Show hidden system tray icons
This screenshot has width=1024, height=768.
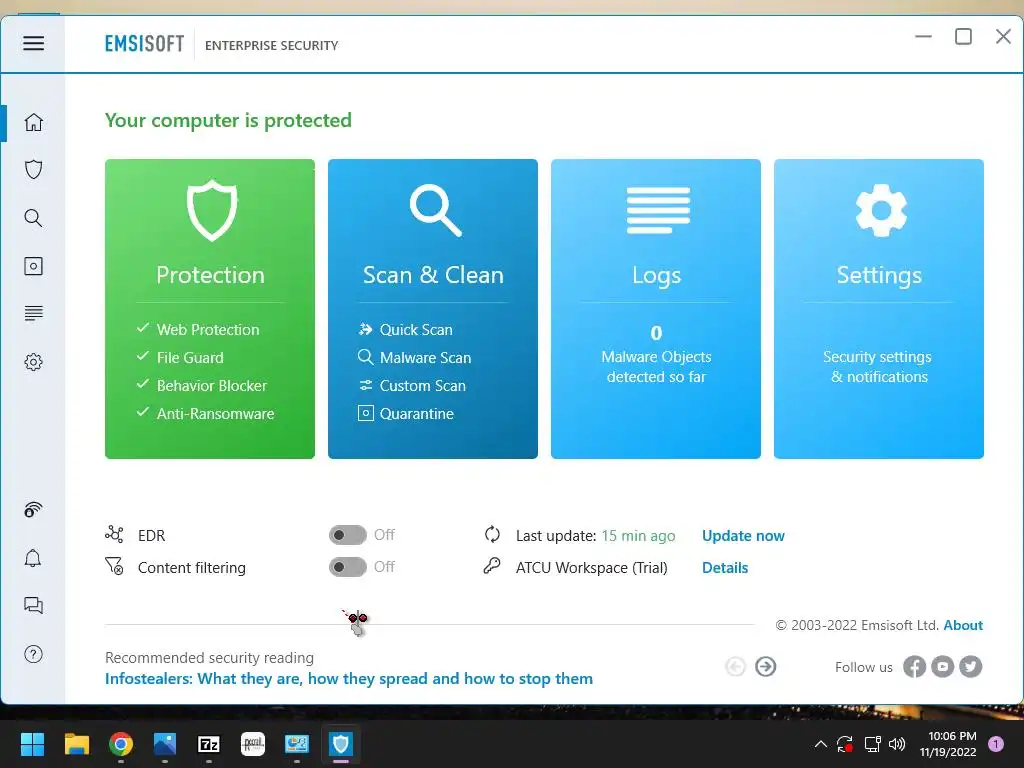(x=821, y=744)
